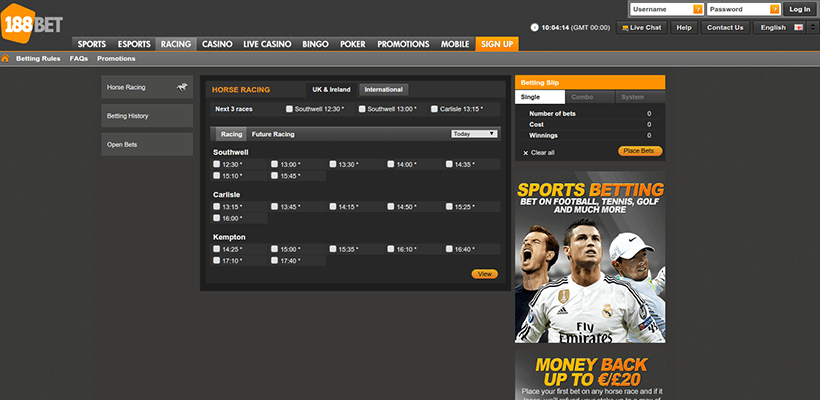Click the language selector up-down arrows
This screenshot has width=820, height=400.
point(812,28)
